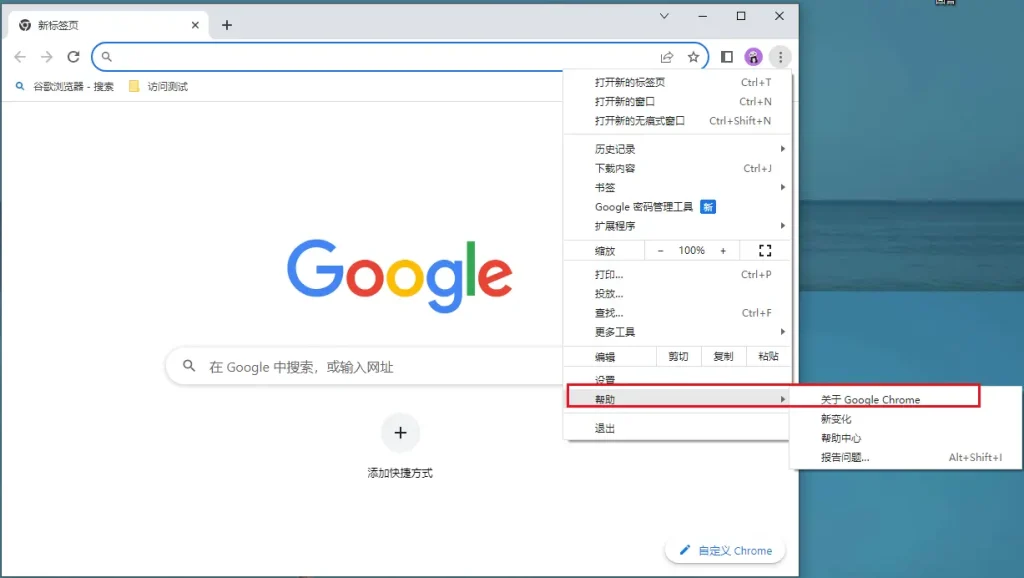1024x578 pixels.
Task: Click the 粘贴 button
Action: point(768,357)
